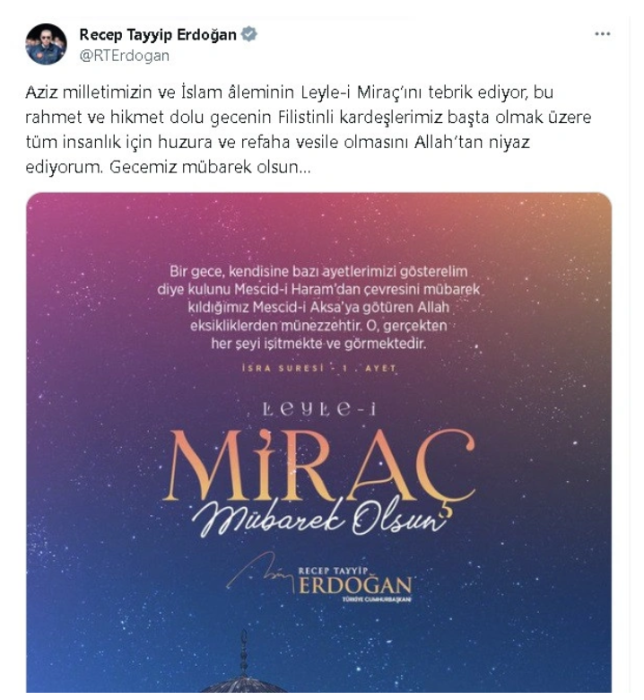Click the ERDOĞAN name logo in image
Image resolution: width=644 pixels, height=700 pixels.
[x=355, y=585]
